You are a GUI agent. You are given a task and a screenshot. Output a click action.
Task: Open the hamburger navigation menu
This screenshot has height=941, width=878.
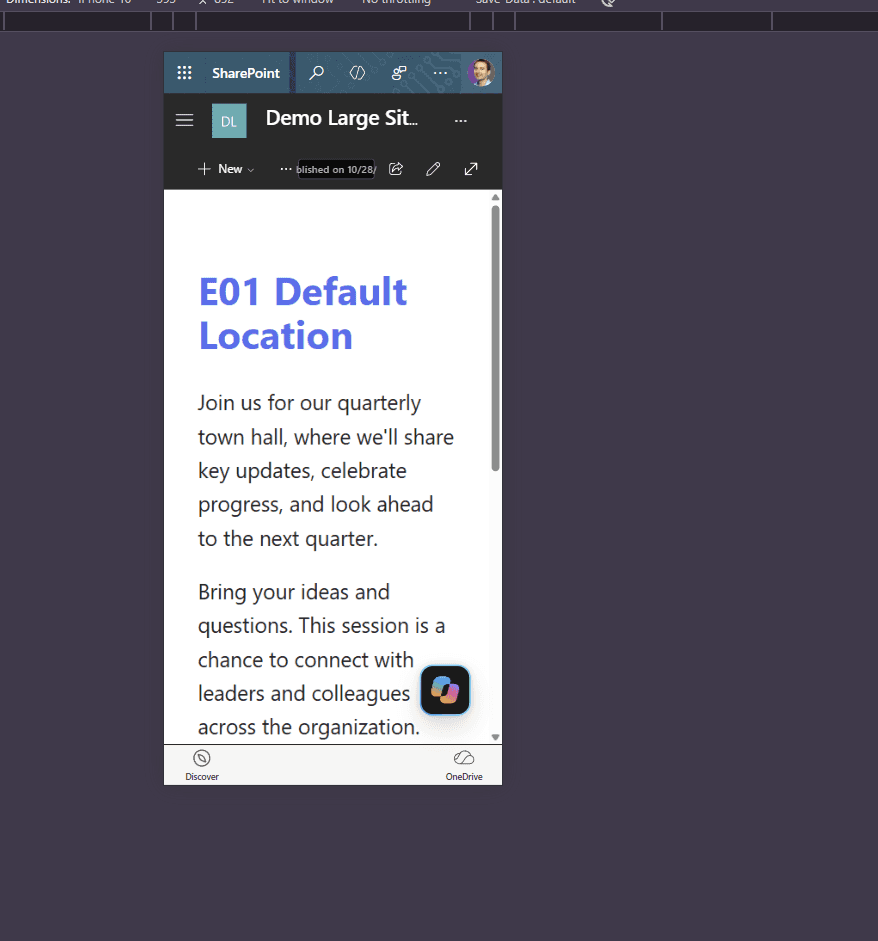tap(184, 120)
